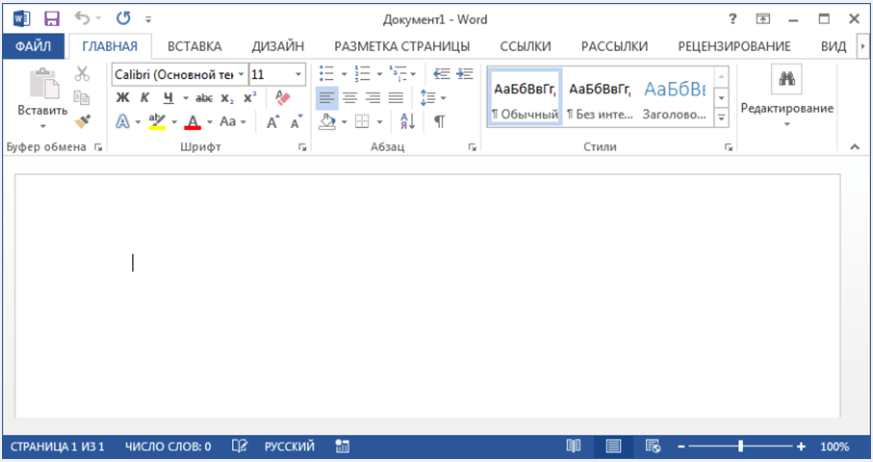Image resolution: width=873 pixels, height=462 pixels.
Task: Show paragraph marks with the pilcrow icon
Action: pyautogui.click(x=439, y=121)
